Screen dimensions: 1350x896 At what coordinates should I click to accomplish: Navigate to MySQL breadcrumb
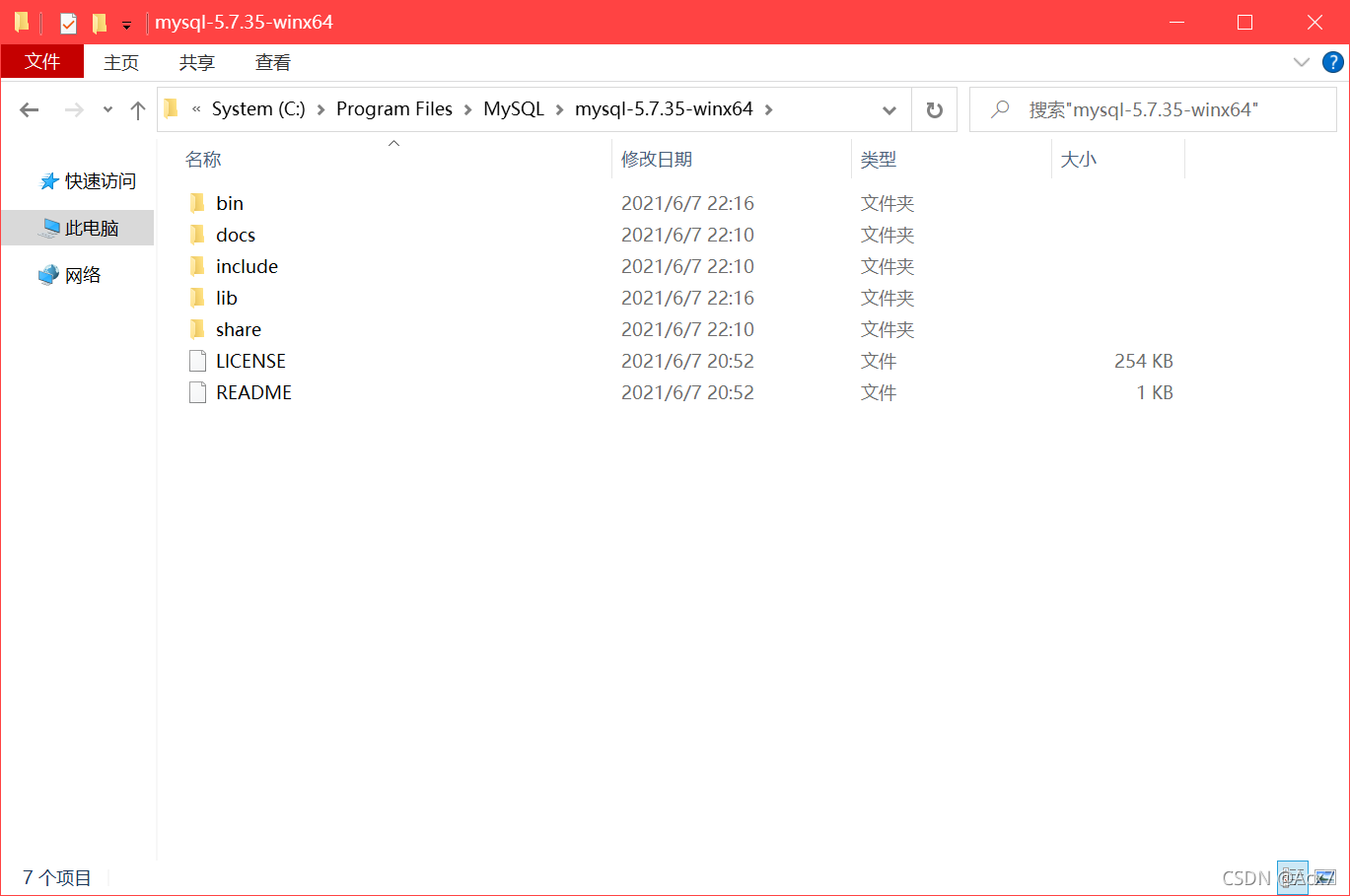click(x=514, y=109)
